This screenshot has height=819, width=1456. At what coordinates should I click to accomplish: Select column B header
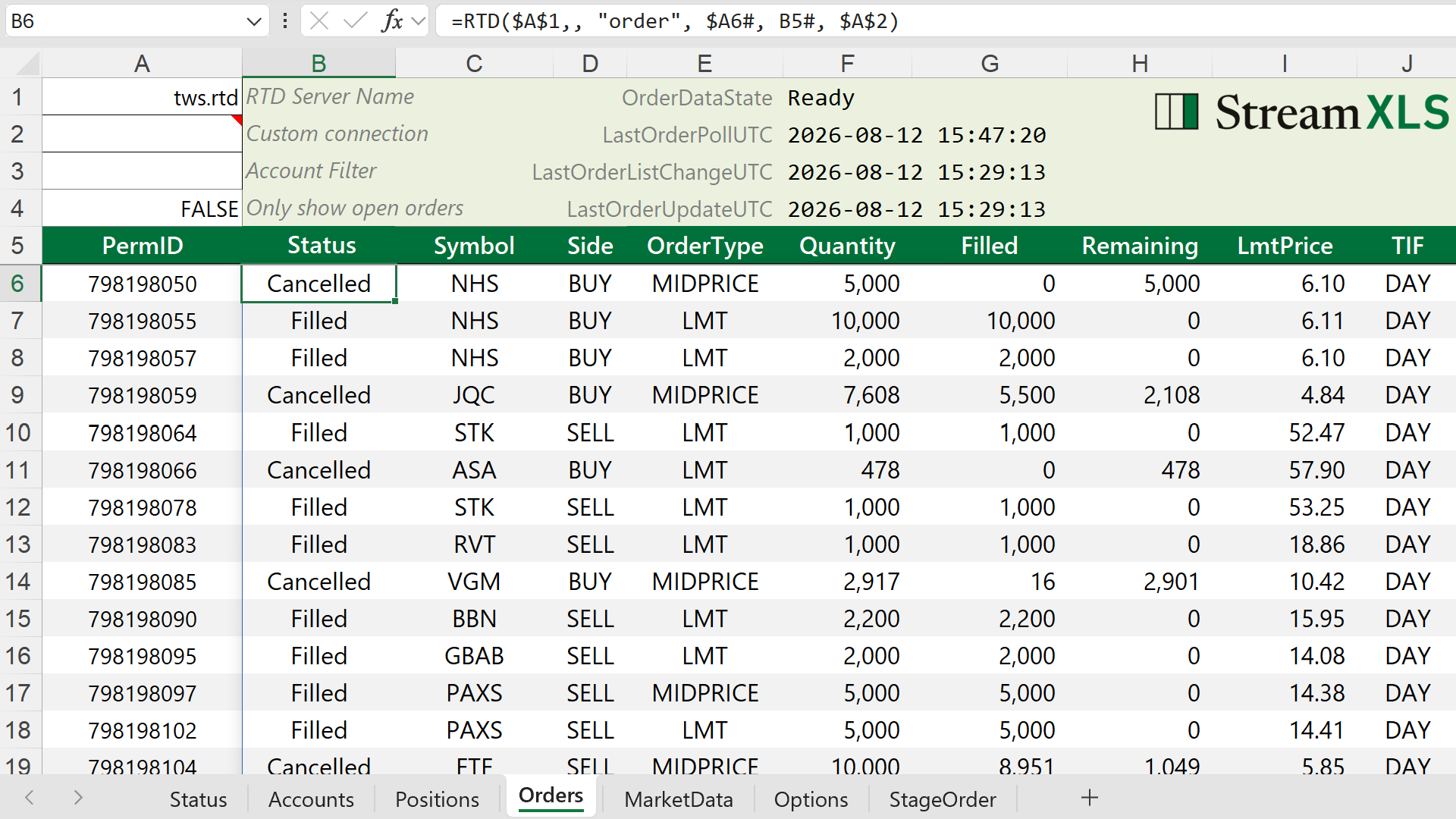[318, 63]
